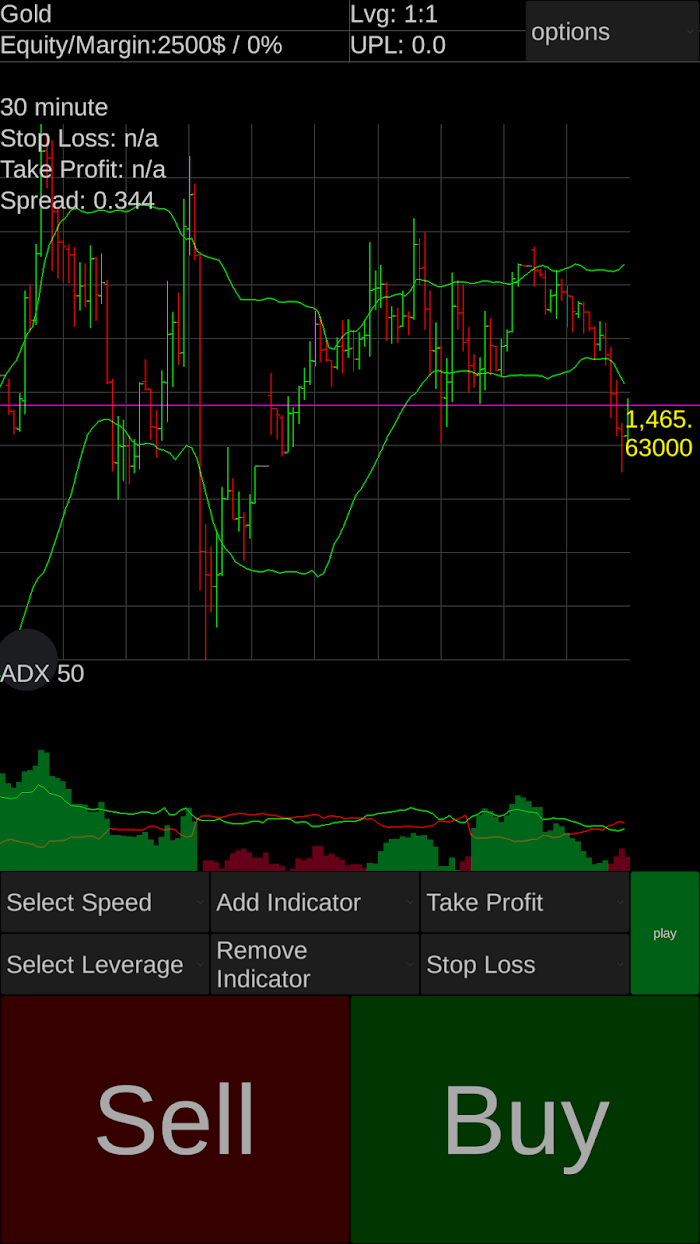Open the options dropdown menu
Image resolution: width=700 pixels, height=1244 pixels.
(x=611, y=32)
